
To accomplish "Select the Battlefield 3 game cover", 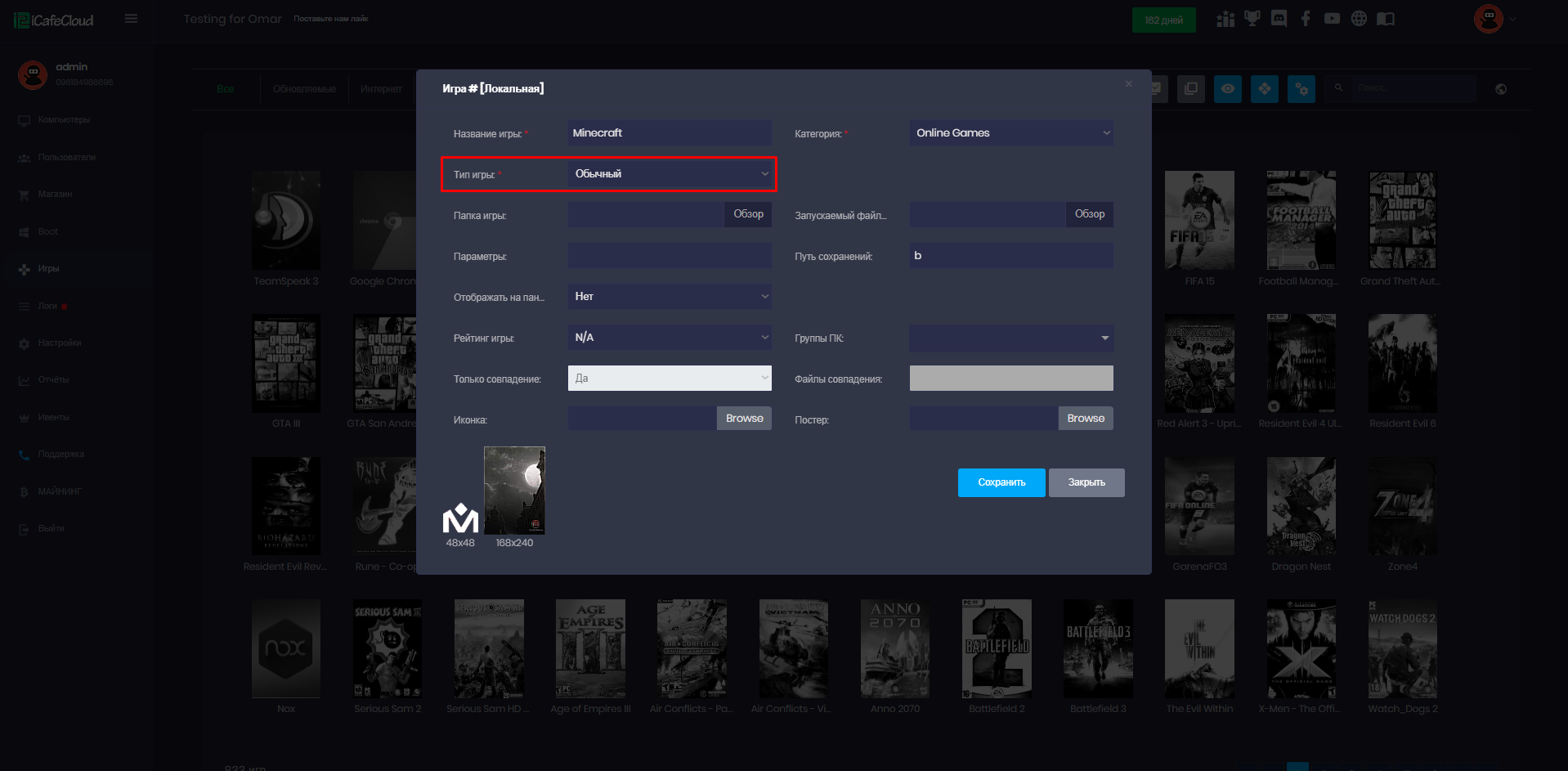I will pyautogui.click(x=1098, y=649).
